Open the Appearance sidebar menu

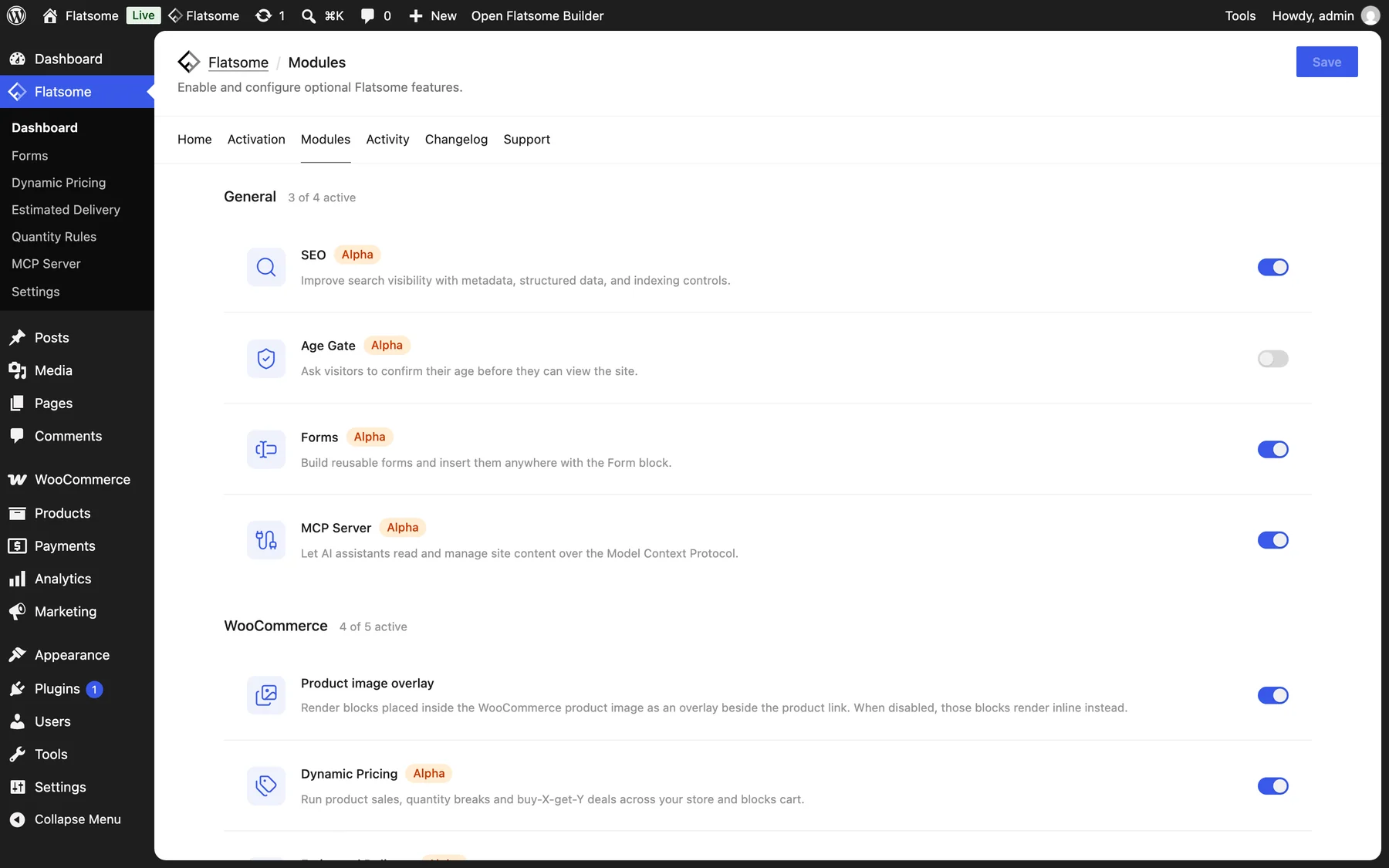coord(77,655)
